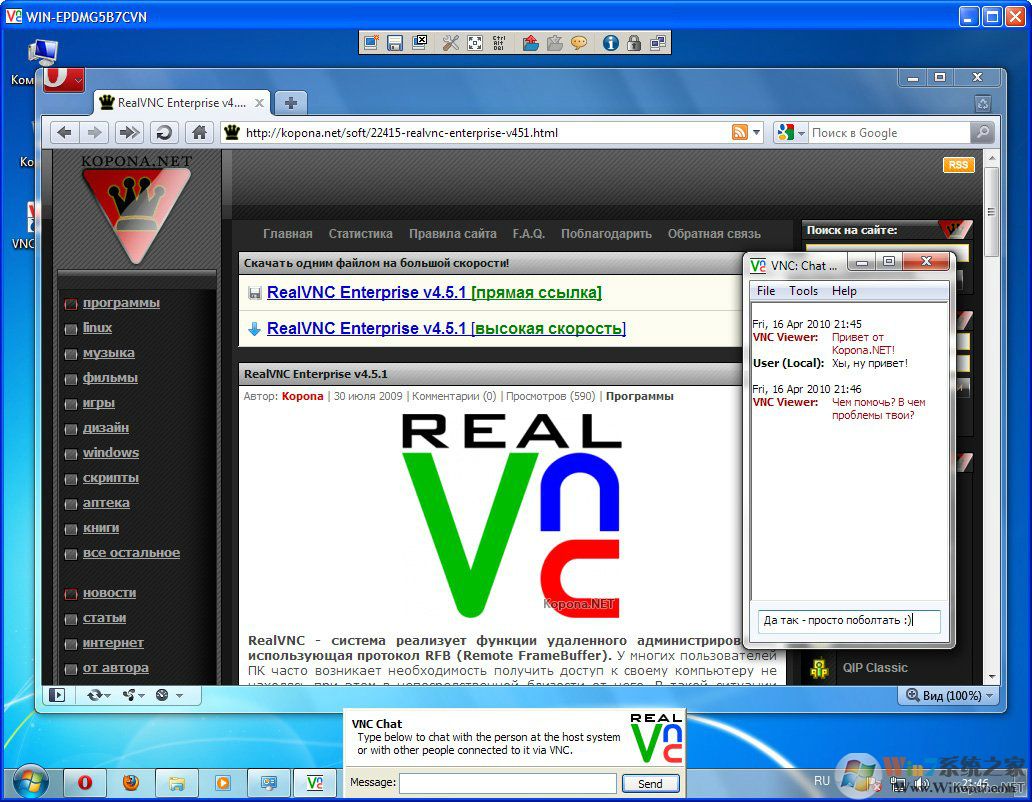Toggle full-screen mode from the VNC toolbar

coord(476,43)
